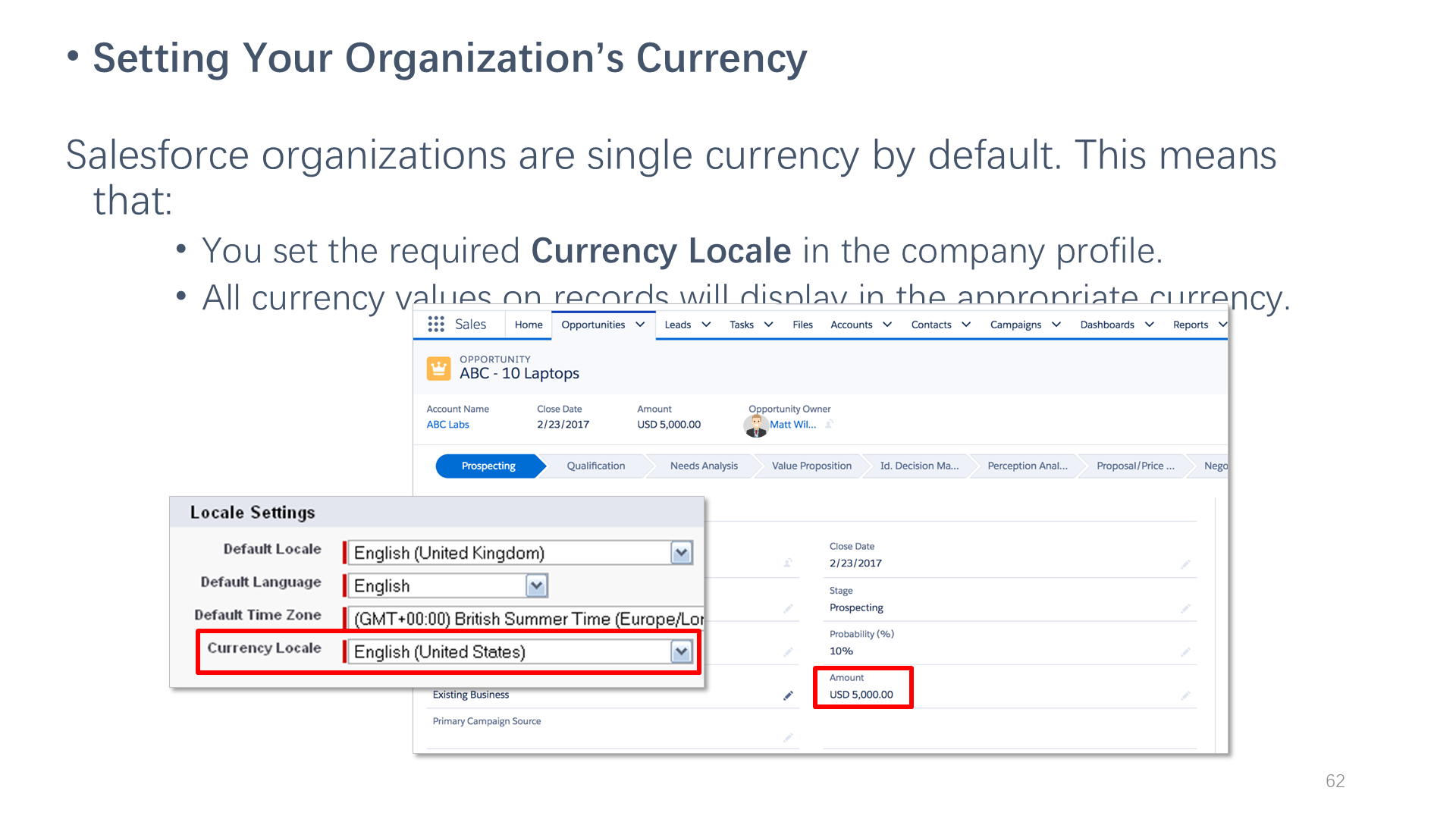1456x819 pixels.
Task: Click '10%' Probability value
Action: [841, 651]
